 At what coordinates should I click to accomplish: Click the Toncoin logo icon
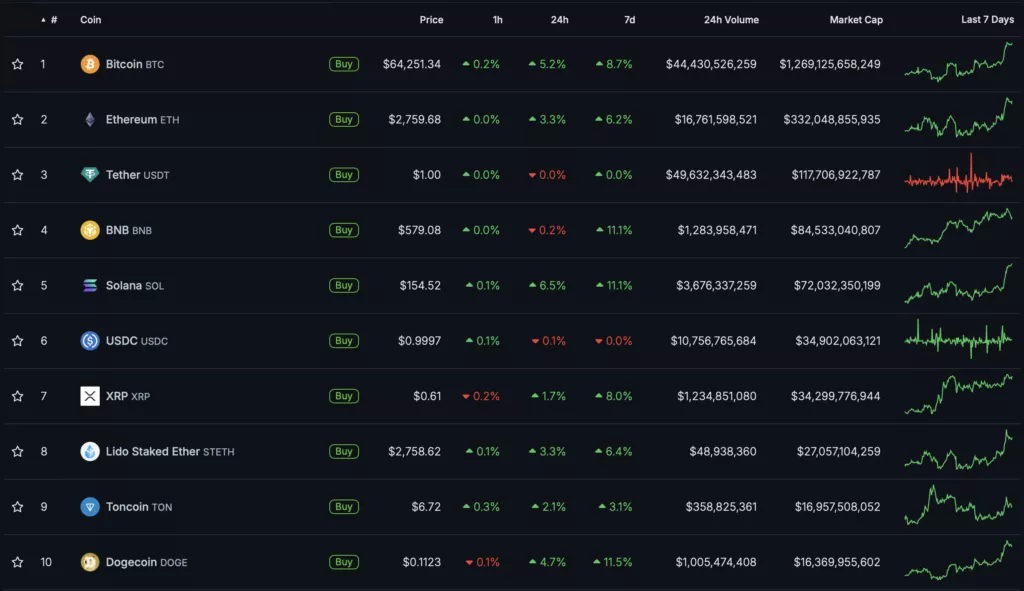(x=90, y=507)
